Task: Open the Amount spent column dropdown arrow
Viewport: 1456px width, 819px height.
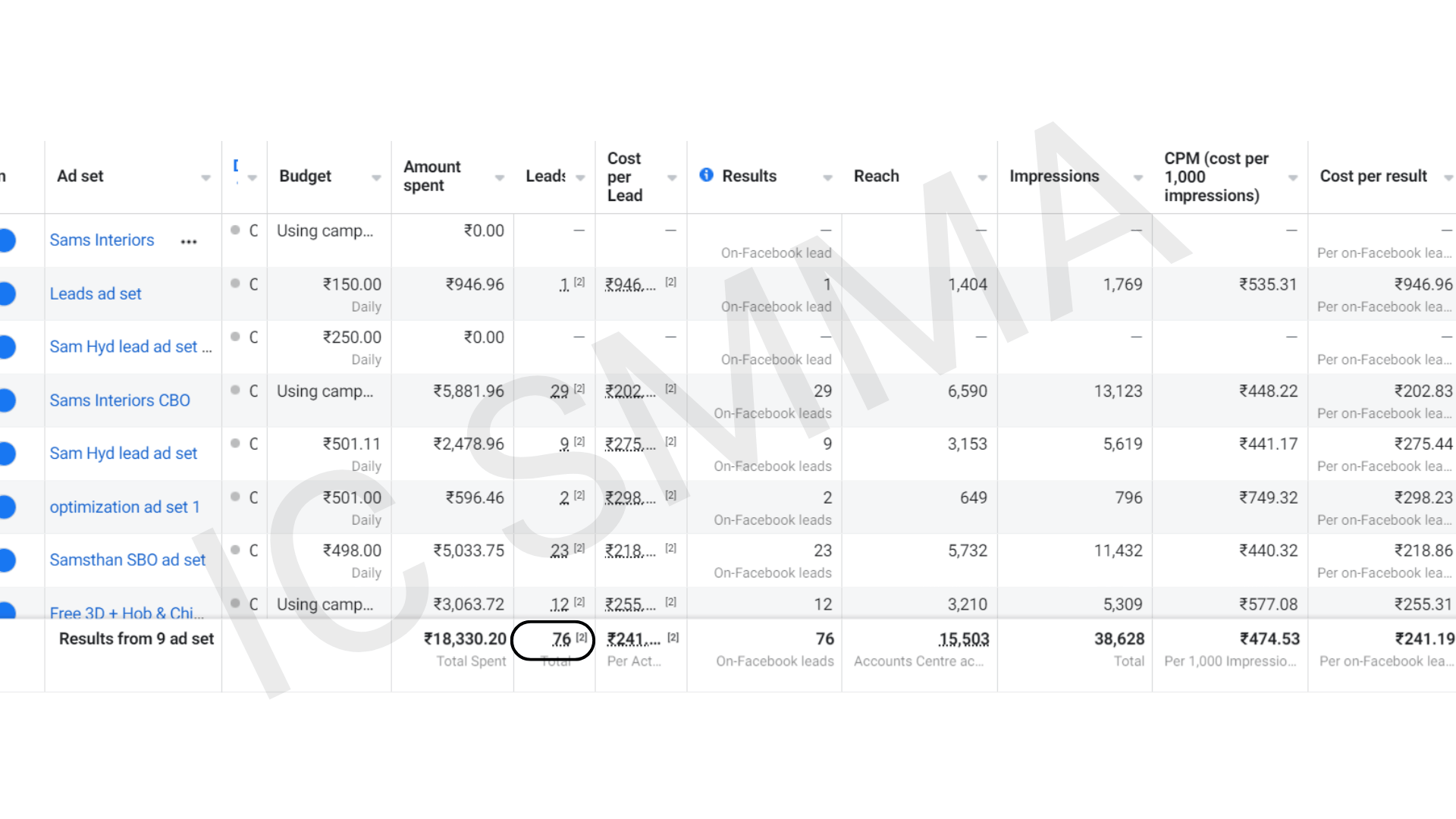Action: [500, 177]
